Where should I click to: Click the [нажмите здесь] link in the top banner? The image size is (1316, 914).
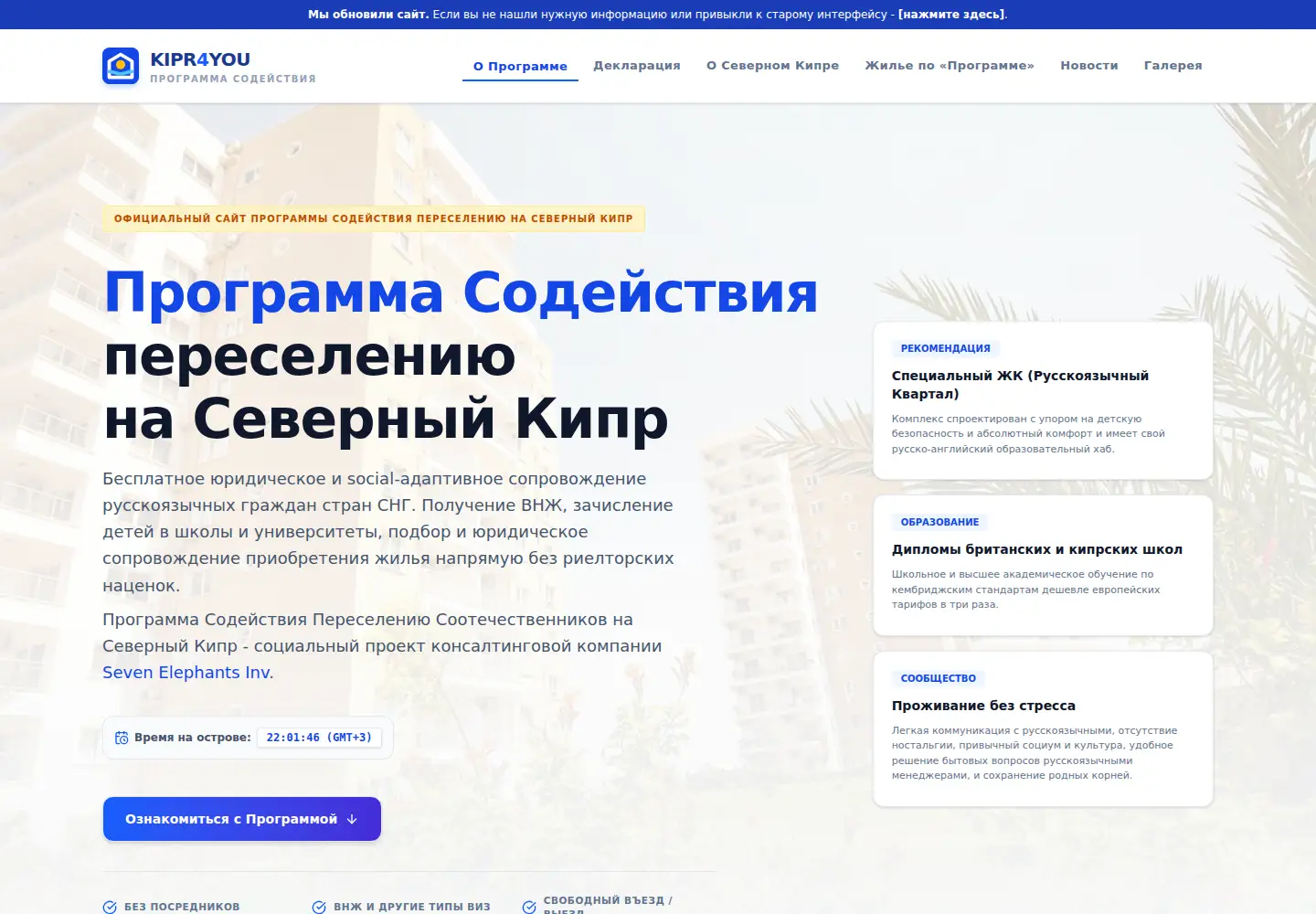coord(951,15)
